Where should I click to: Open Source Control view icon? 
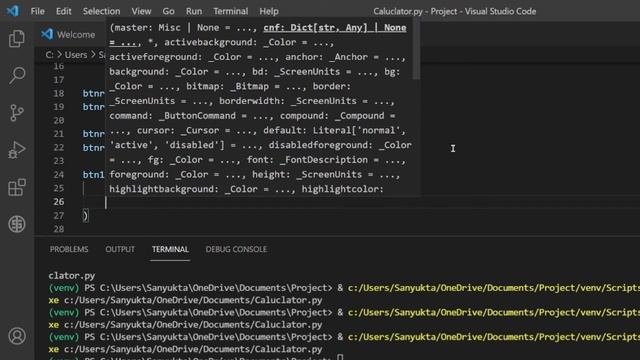pos(17,113)
